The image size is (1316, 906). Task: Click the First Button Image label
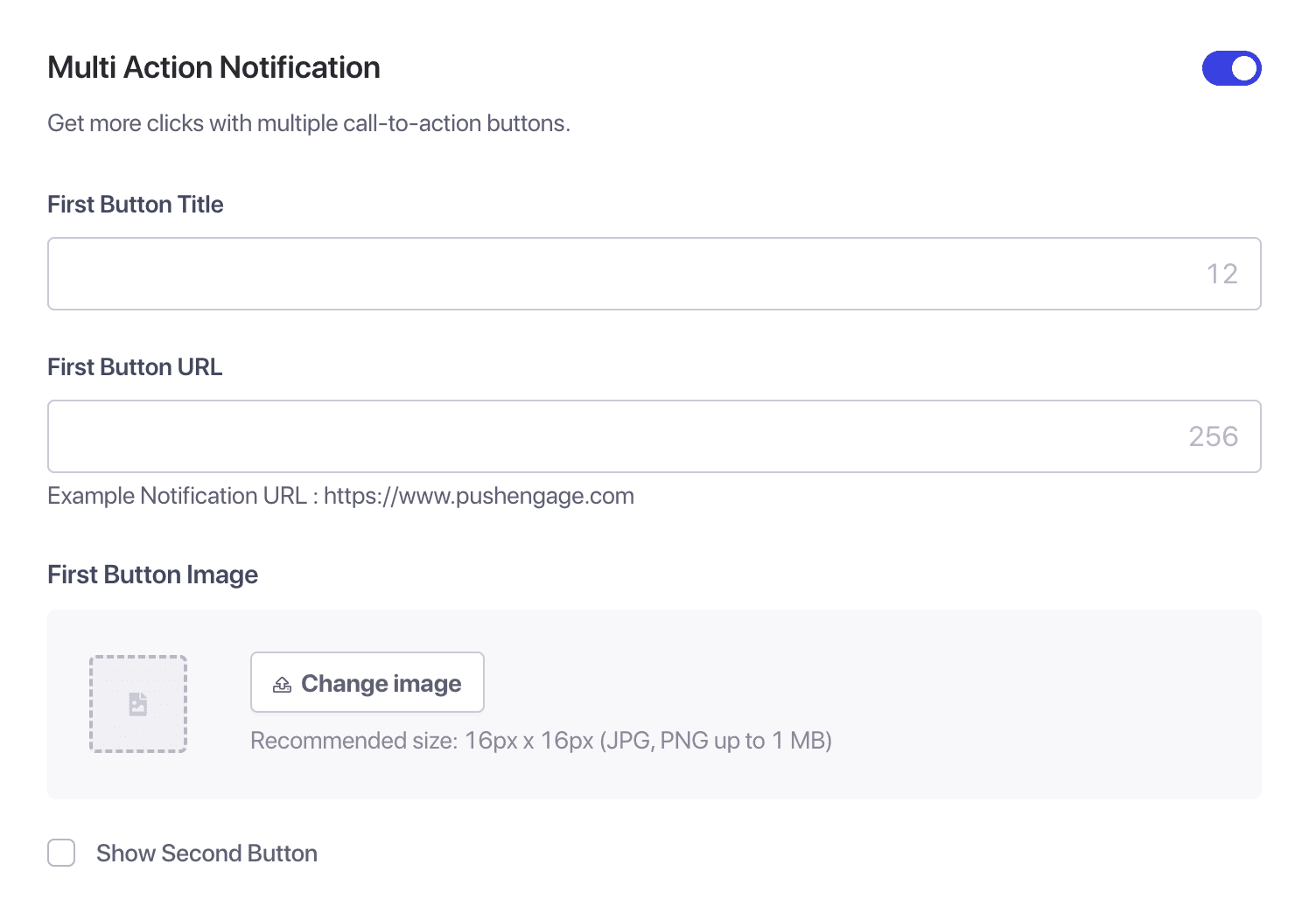click(152, 575)
